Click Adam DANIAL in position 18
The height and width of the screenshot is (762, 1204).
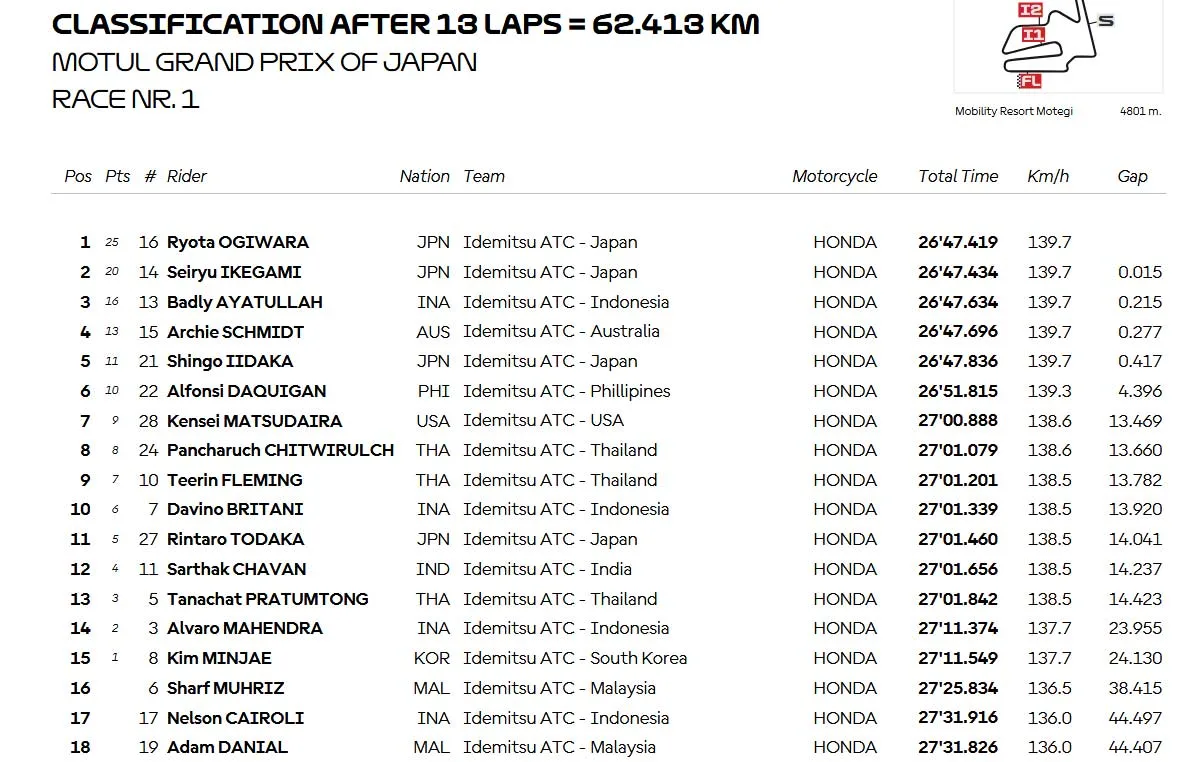pyautogui.click(x=227, y=747)
